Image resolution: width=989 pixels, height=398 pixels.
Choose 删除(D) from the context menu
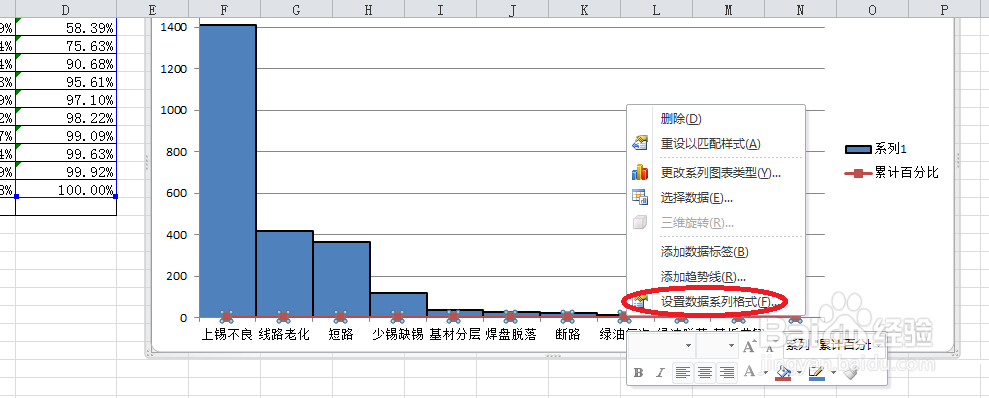pos(717,119)
